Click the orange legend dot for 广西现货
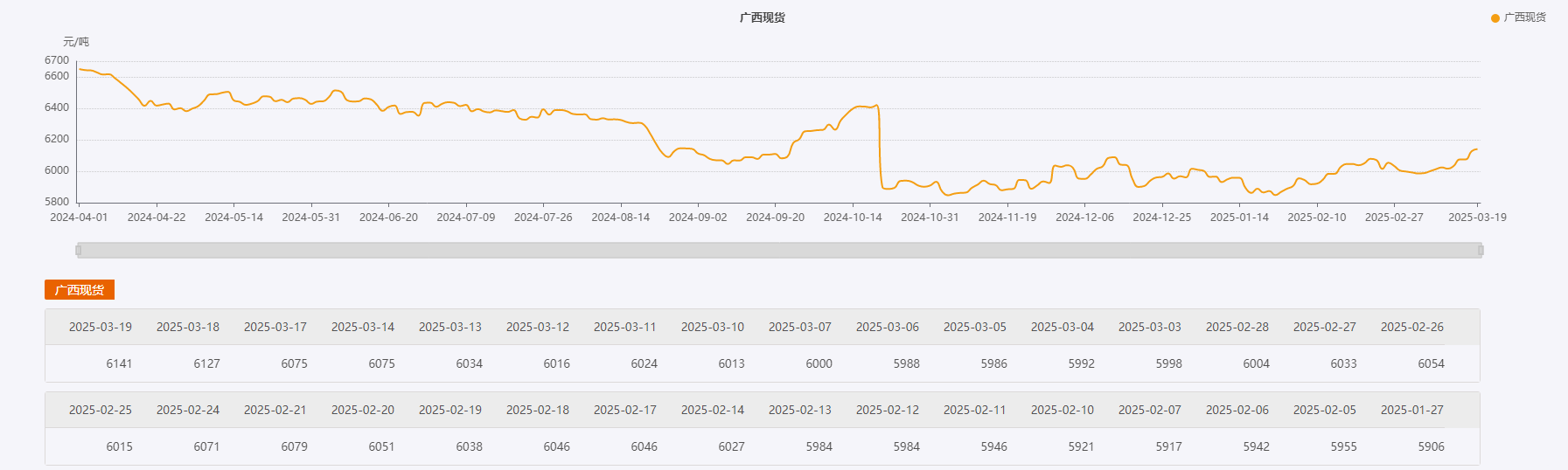This screenshot has height=470, width=1568. (1495, 17)
